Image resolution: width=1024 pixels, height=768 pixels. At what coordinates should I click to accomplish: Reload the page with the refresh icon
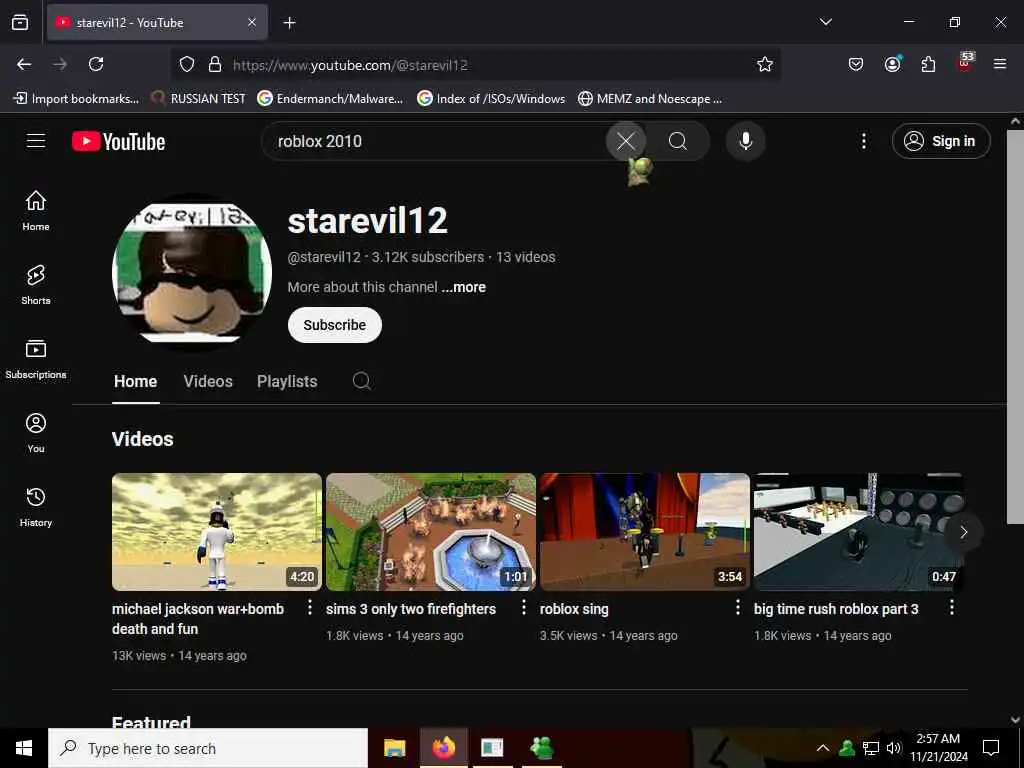tap(96, 64)
